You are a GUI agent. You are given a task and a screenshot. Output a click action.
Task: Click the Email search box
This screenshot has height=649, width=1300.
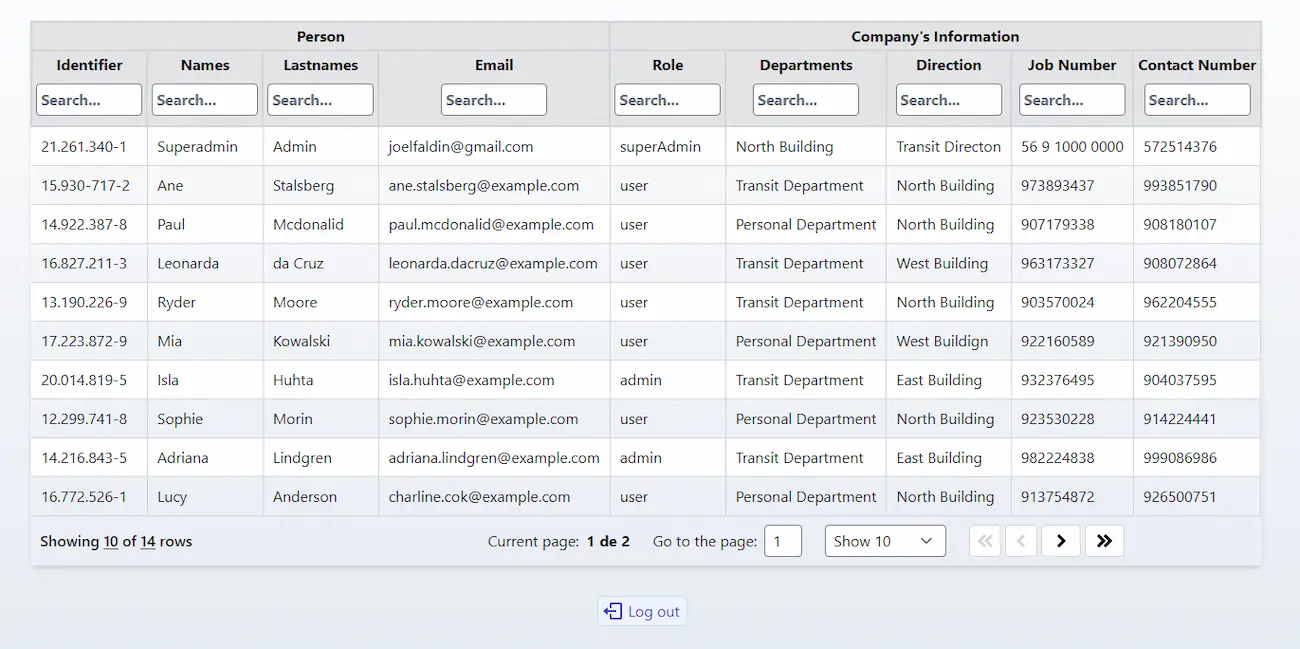(493, 99)
